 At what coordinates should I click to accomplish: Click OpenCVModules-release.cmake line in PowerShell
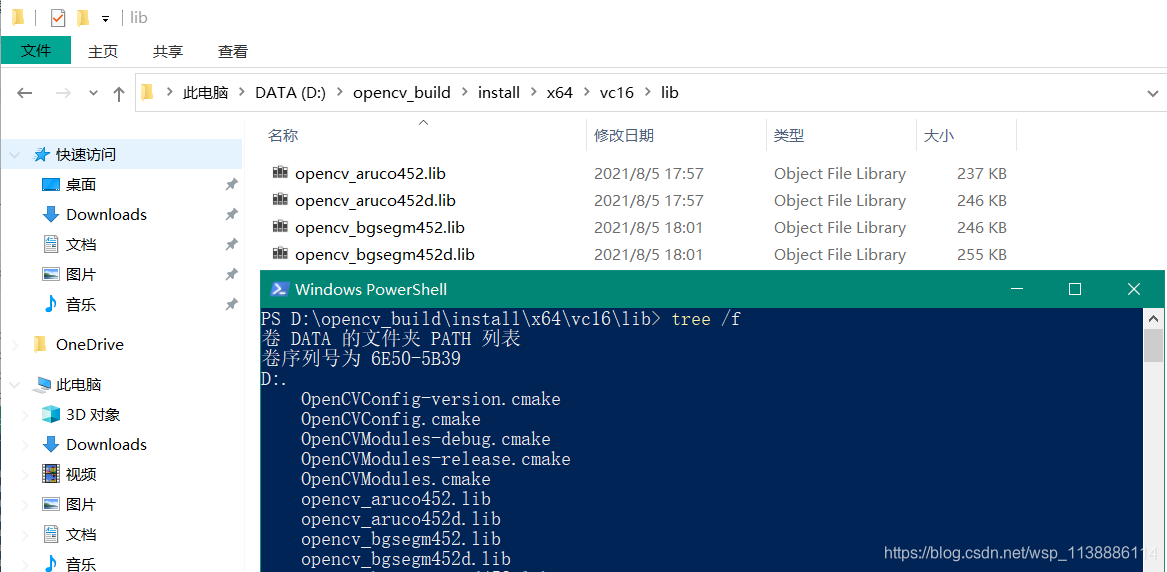[435, 460]
